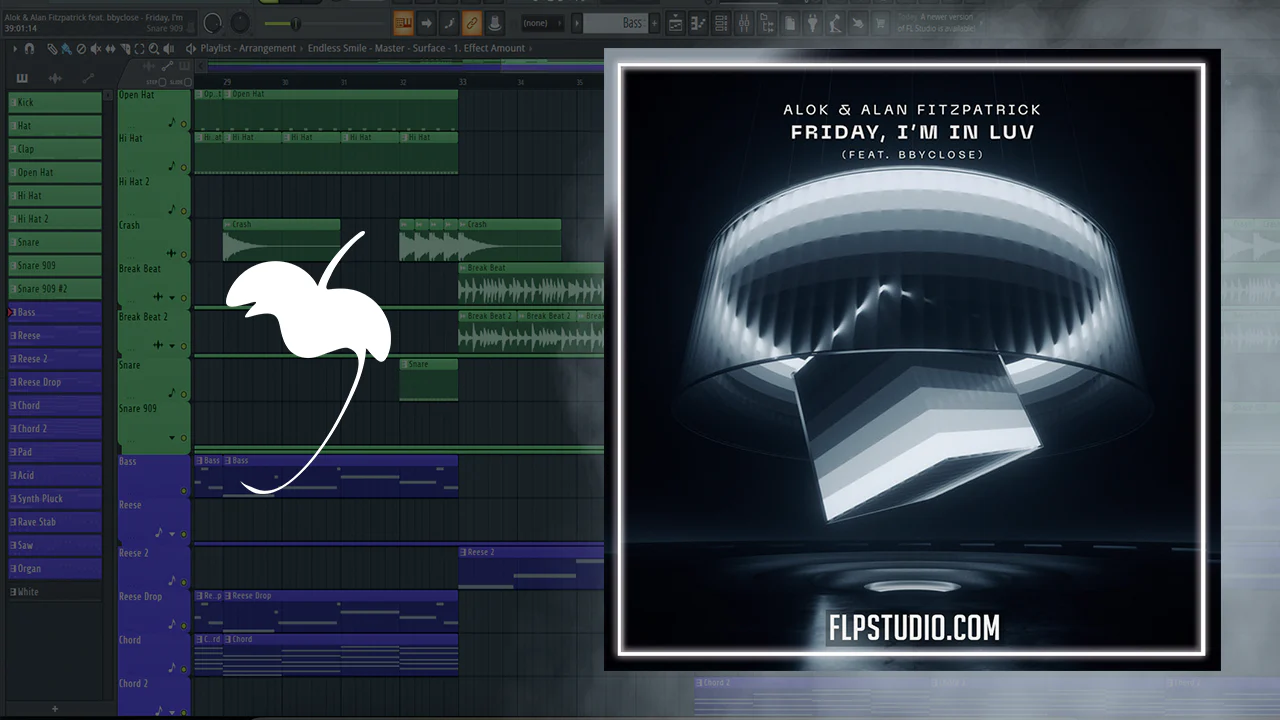Image resolution: width=1280 pixels, height=720 pixels.
Task: Select the Kick pattern in picker
Action: 55,102
